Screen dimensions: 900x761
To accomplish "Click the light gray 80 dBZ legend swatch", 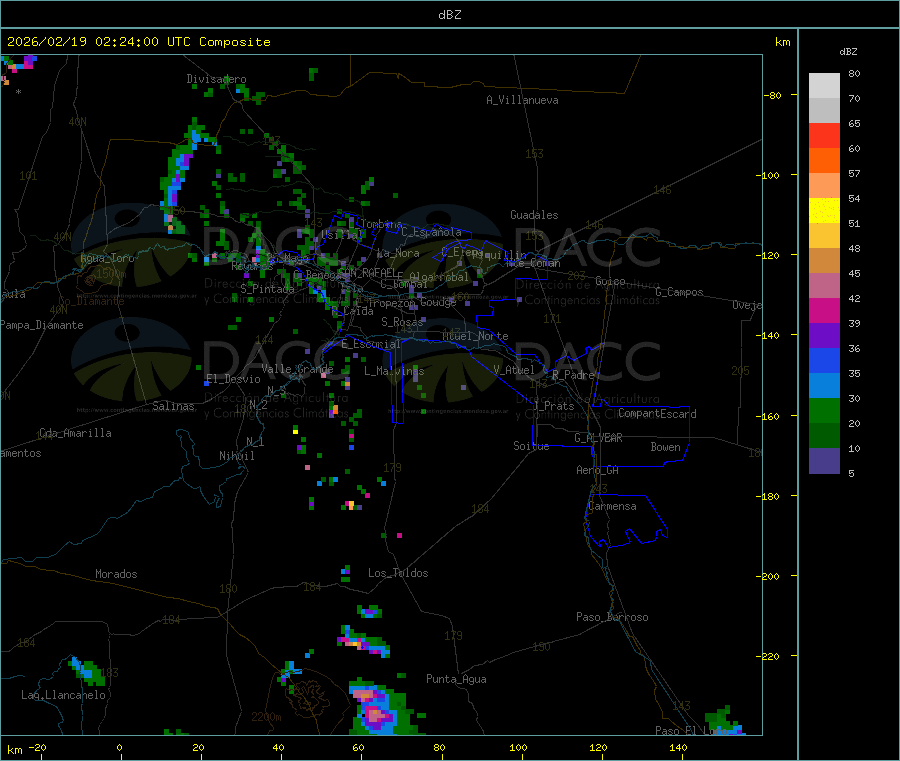I will pyautogui.click(x=824, y=86).
